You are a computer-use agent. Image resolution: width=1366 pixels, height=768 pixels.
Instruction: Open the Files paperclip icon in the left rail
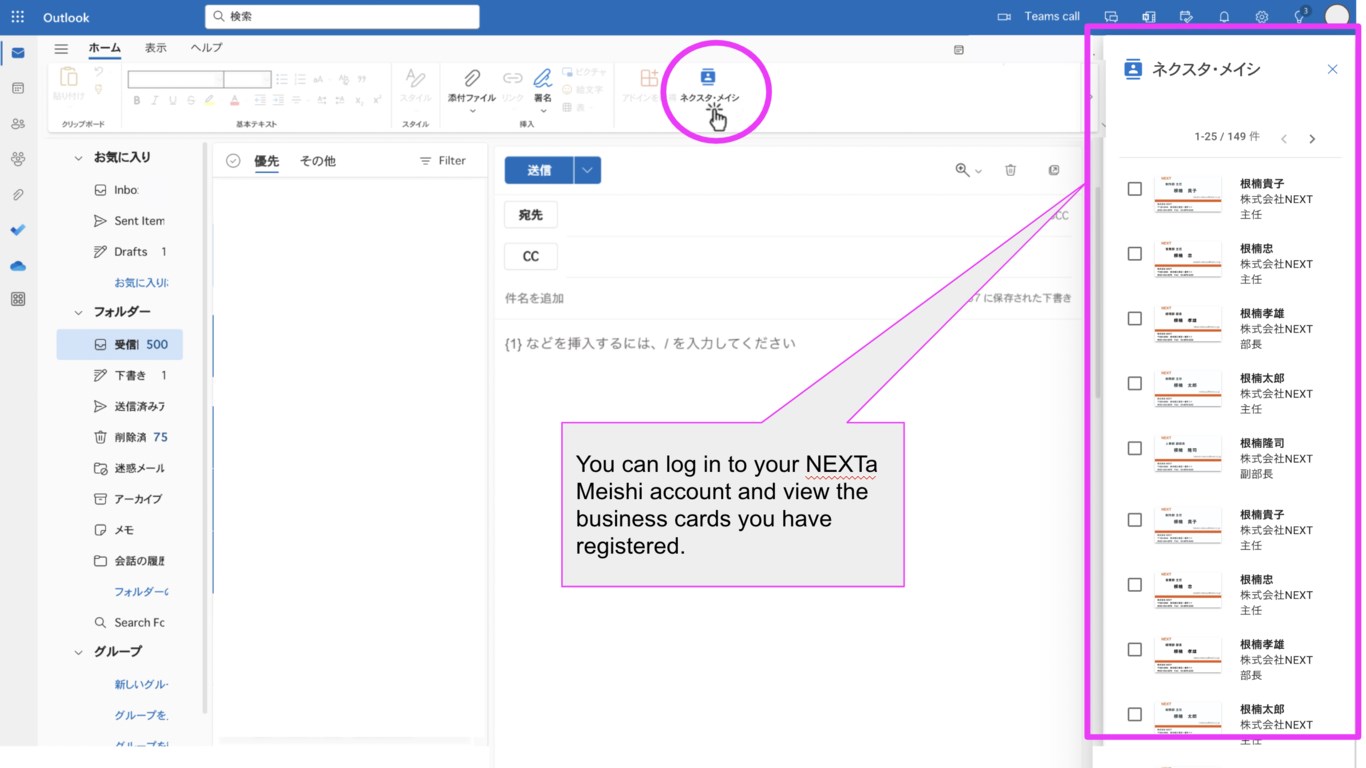18,195
